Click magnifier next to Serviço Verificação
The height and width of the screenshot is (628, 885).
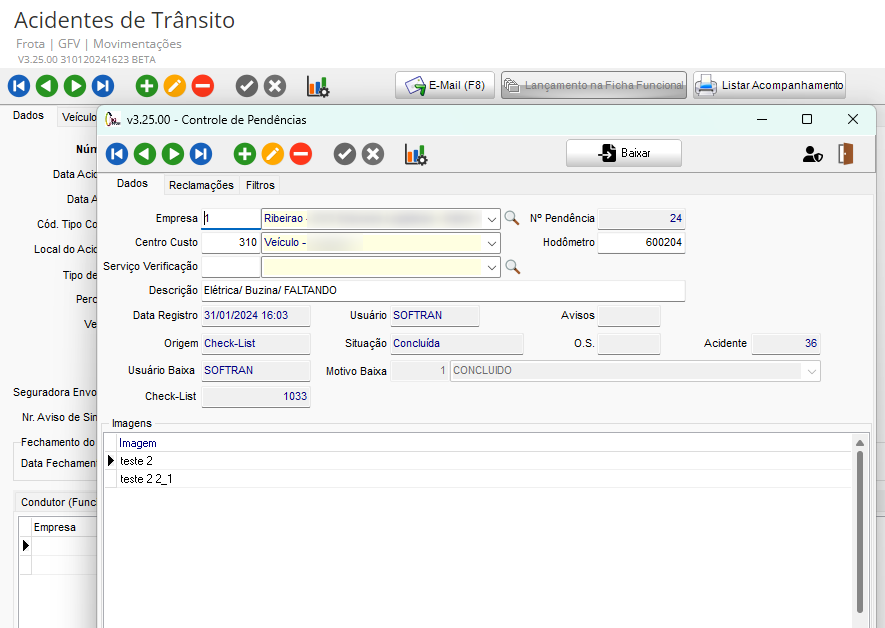point(511,267)
